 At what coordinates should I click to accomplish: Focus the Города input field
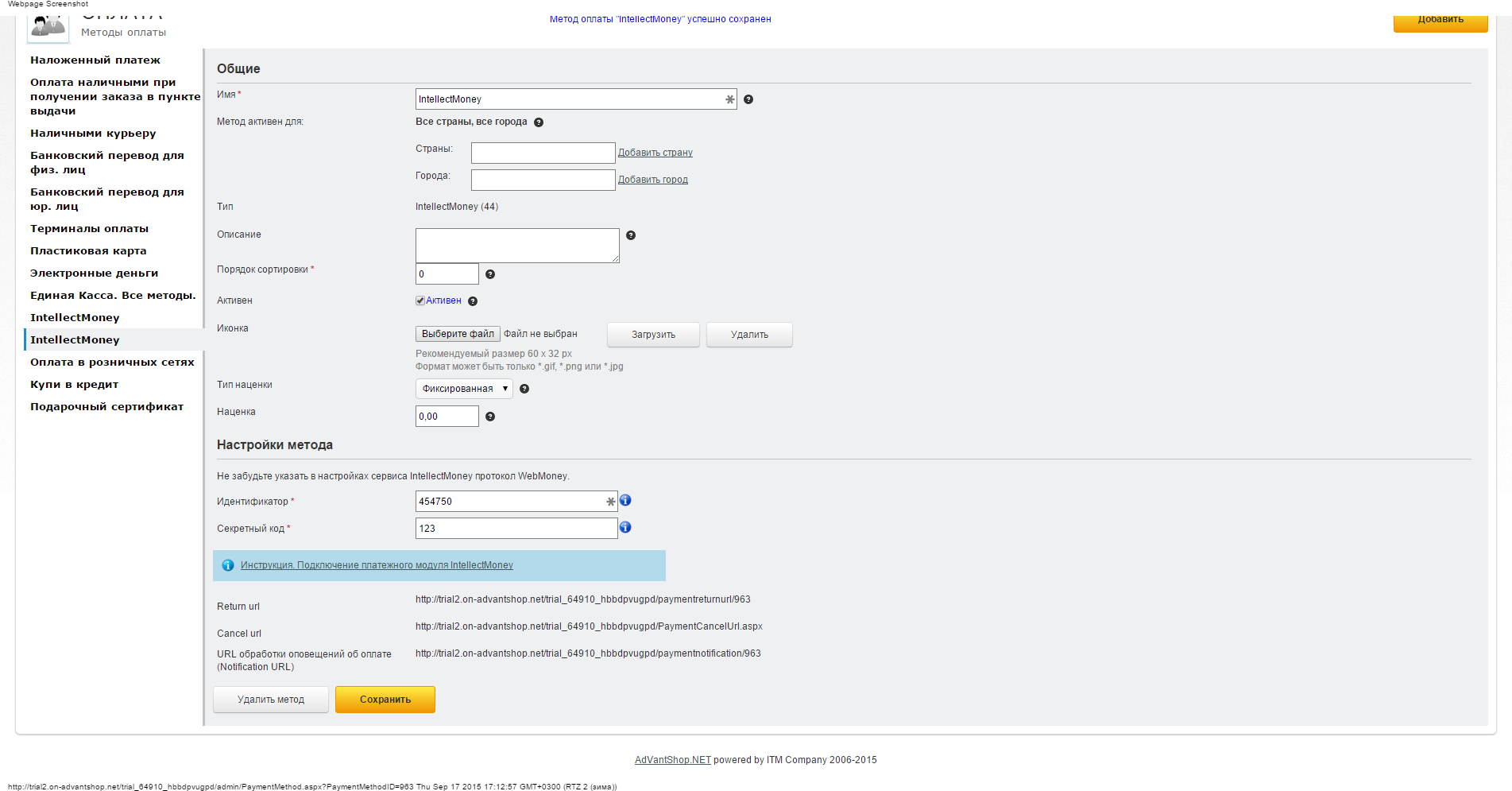point(543,180)
